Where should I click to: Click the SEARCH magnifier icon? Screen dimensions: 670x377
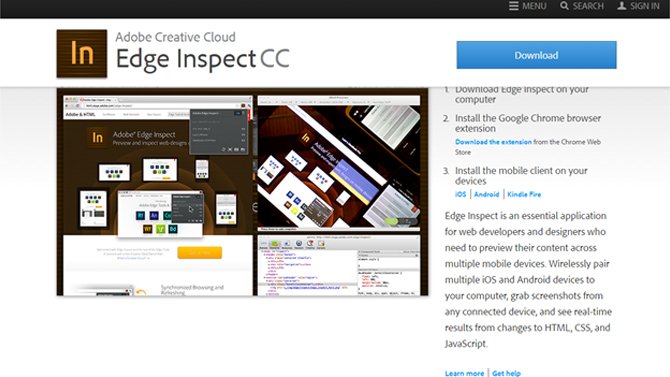(x=564, y=6)
